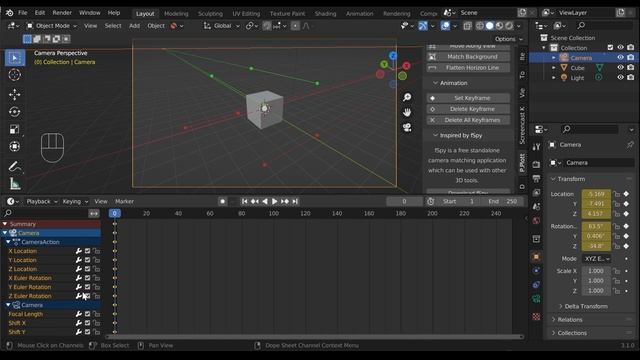Collapse the CameraAction channel group
This screenshot has width=640, height=360.
[8, 242]
